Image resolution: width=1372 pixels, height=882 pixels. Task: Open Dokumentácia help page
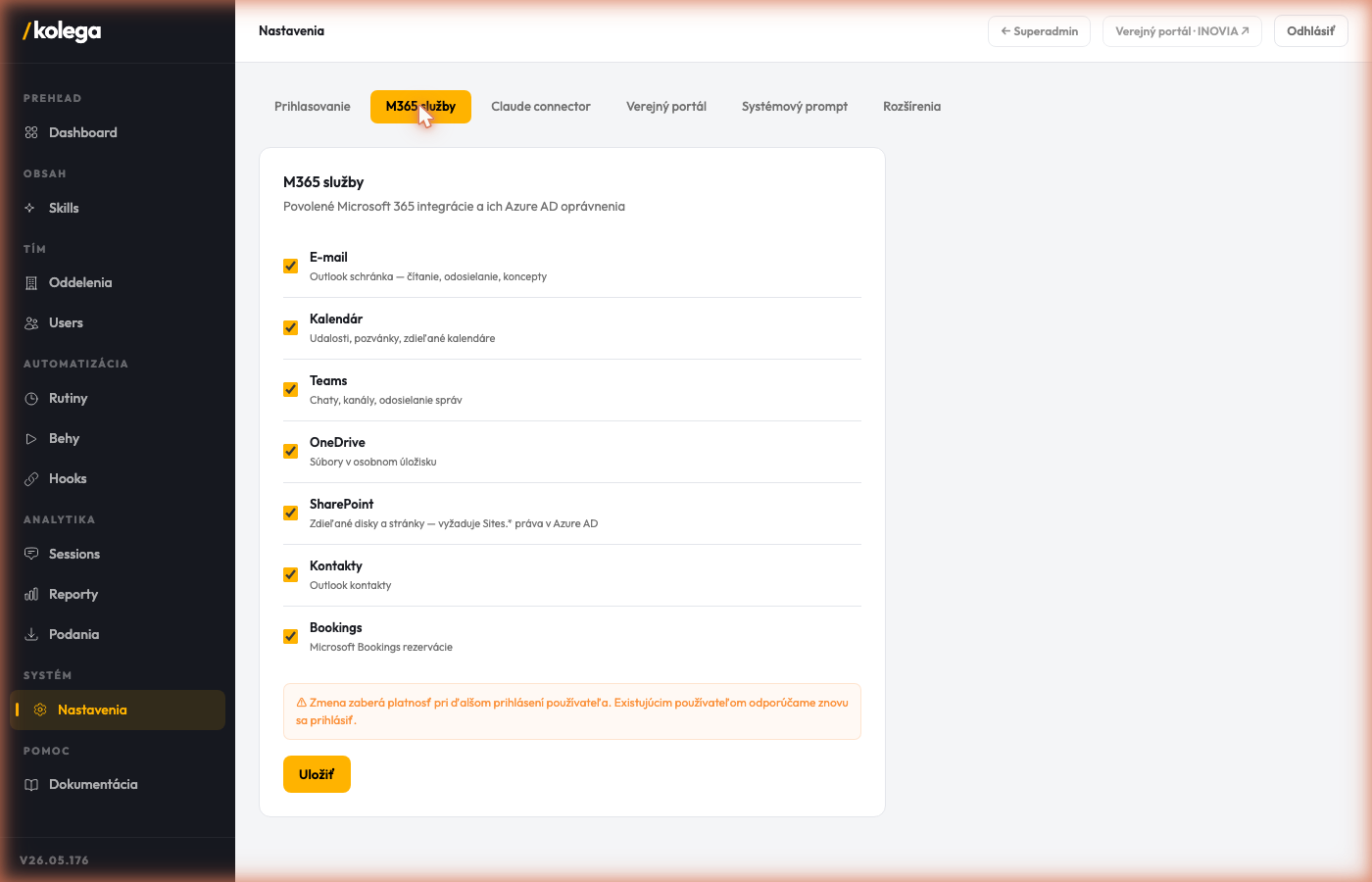click(118, 784)
